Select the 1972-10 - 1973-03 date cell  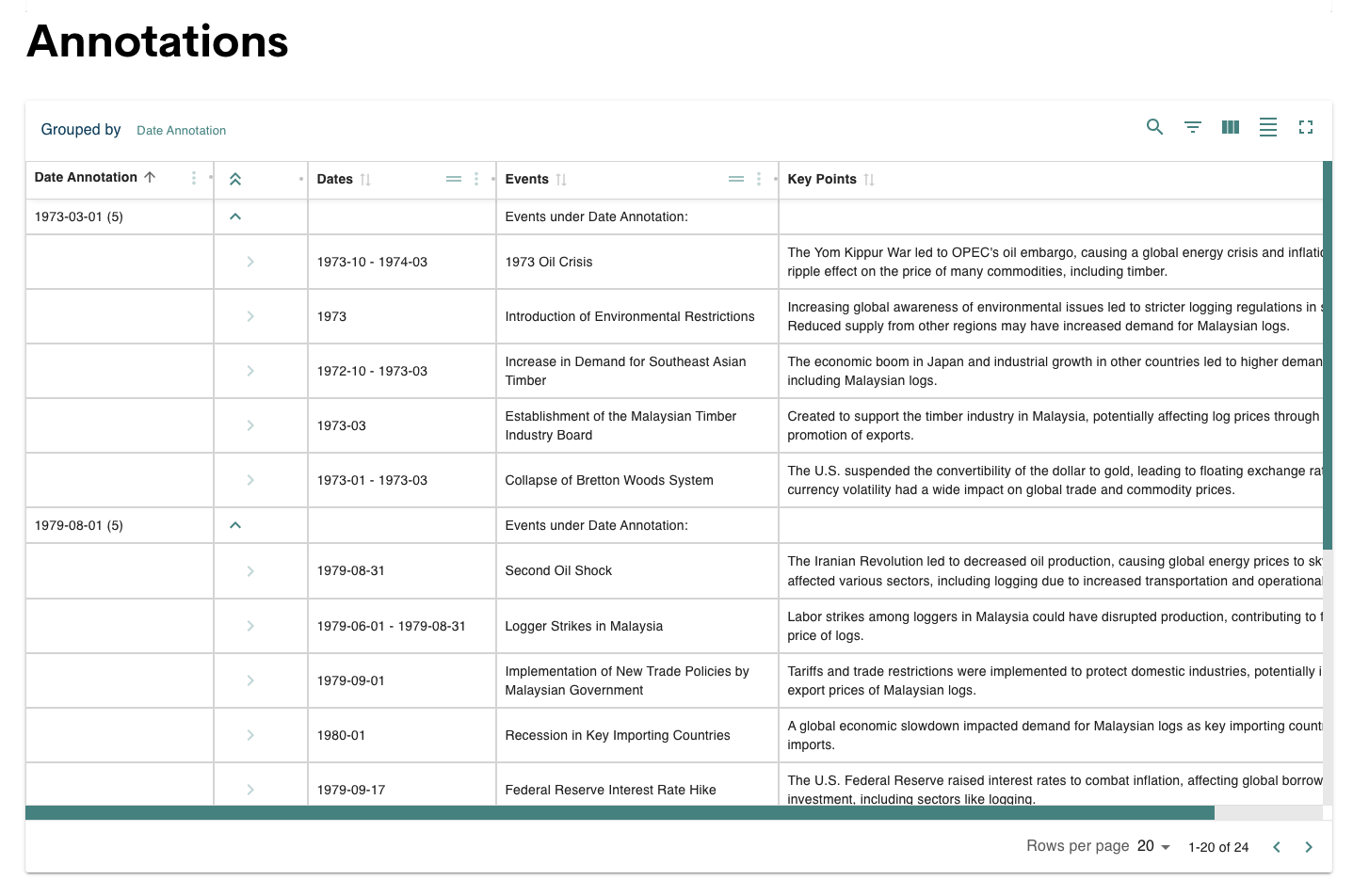[x=402, y=371]
